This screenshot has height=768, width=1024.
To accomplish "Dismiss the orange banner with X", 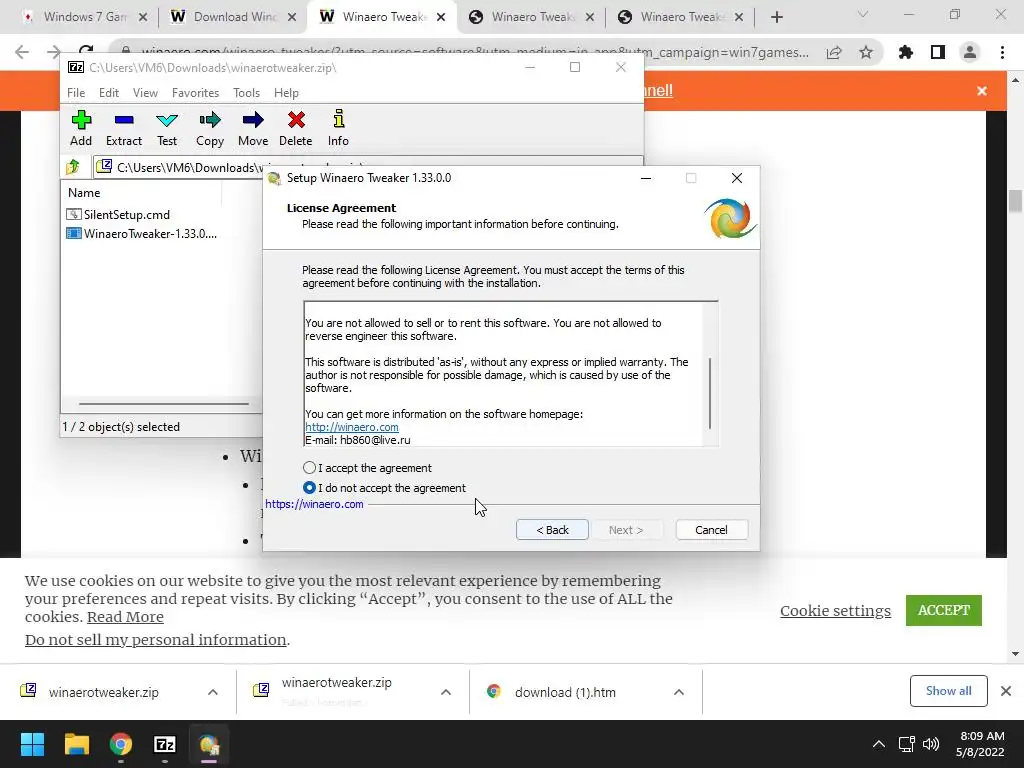I will tap(982, 91).
